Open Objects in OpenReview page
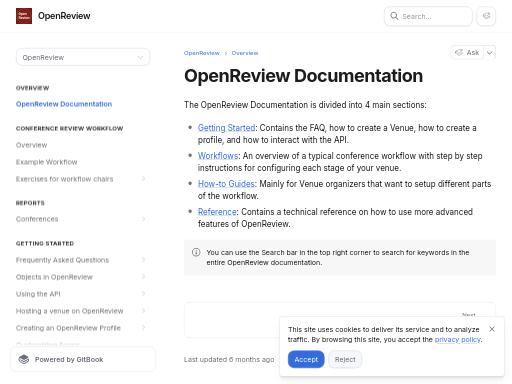The width and height of the screenshot is (512, 384). coord(54,277)
